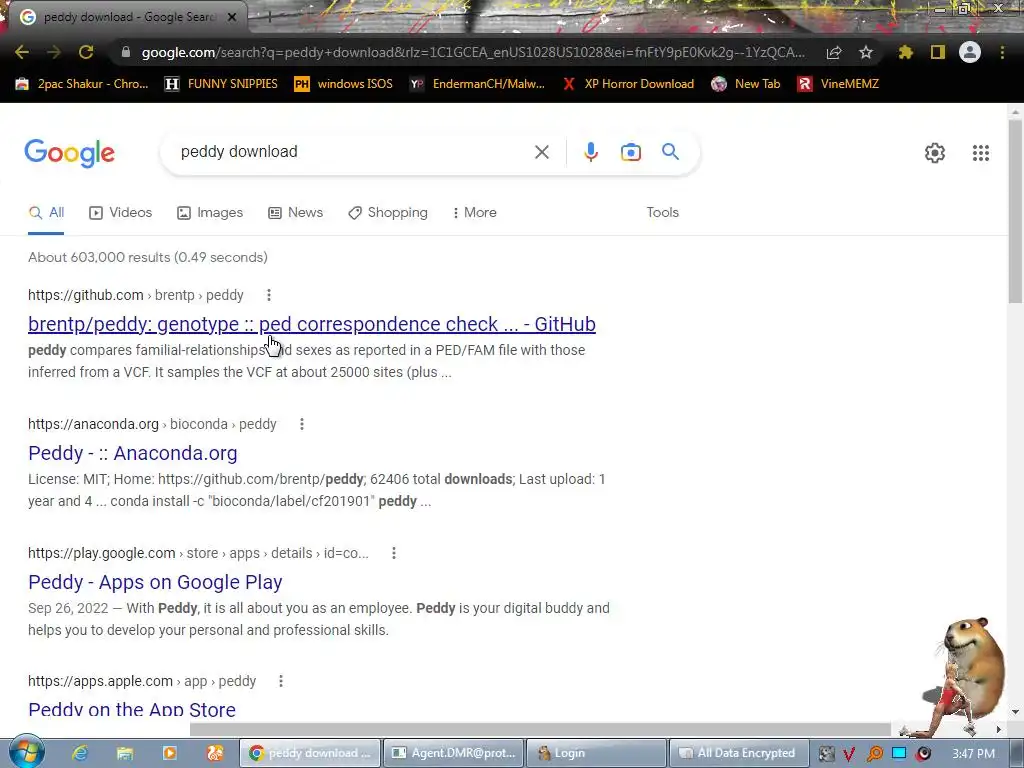Launch the media player taskbar icon

(170, 753)
